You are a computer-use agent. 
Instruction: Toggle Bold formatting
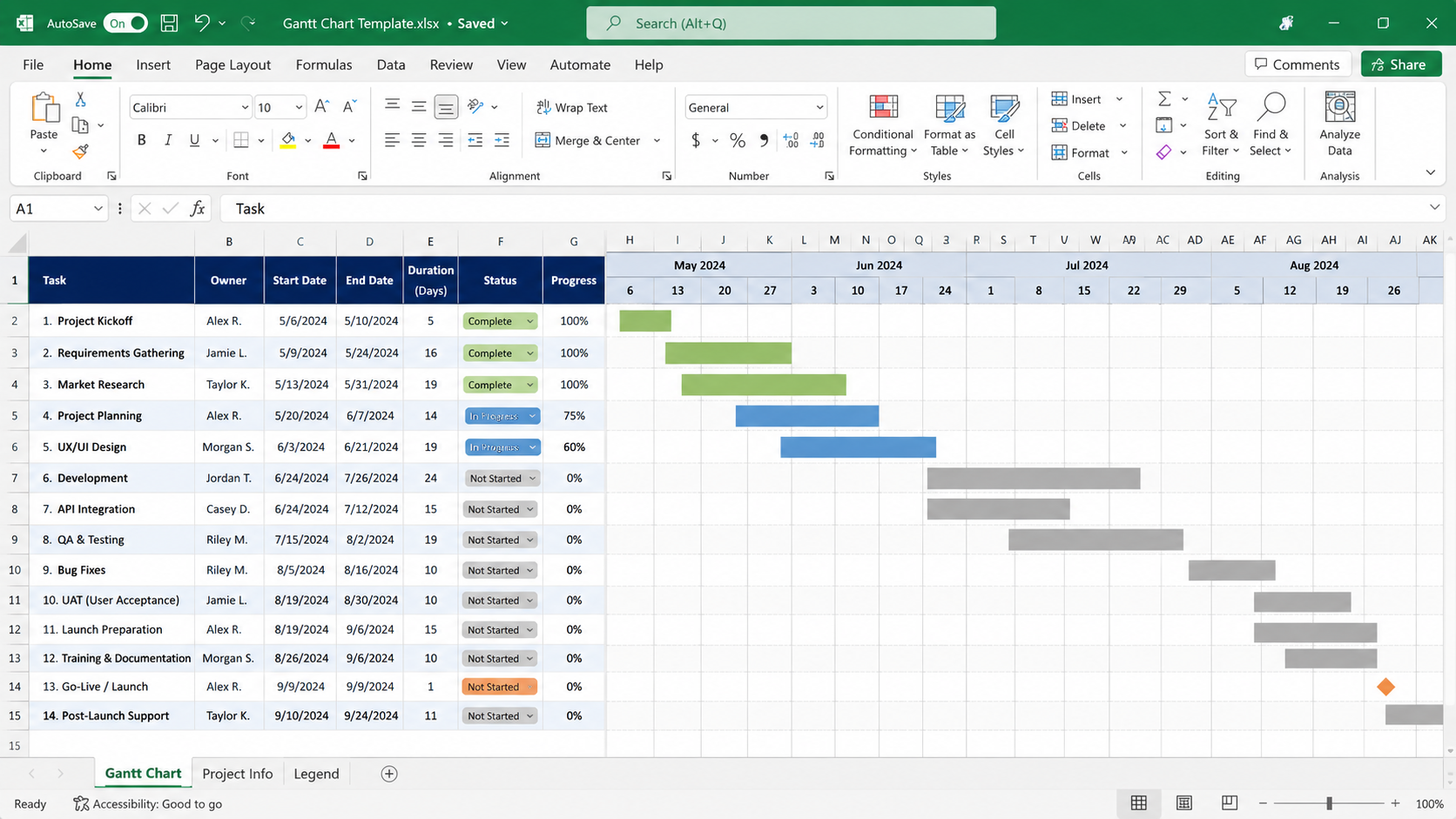coord(142,140)
